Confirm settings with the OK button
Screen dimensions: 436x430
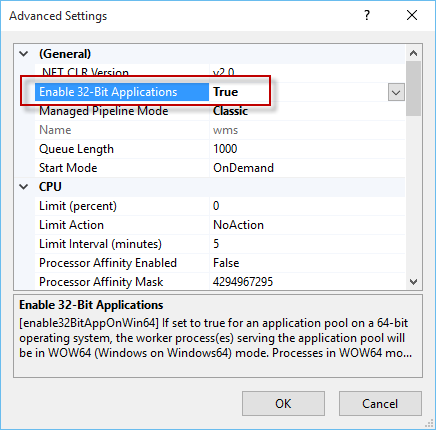tap(283, 404)
